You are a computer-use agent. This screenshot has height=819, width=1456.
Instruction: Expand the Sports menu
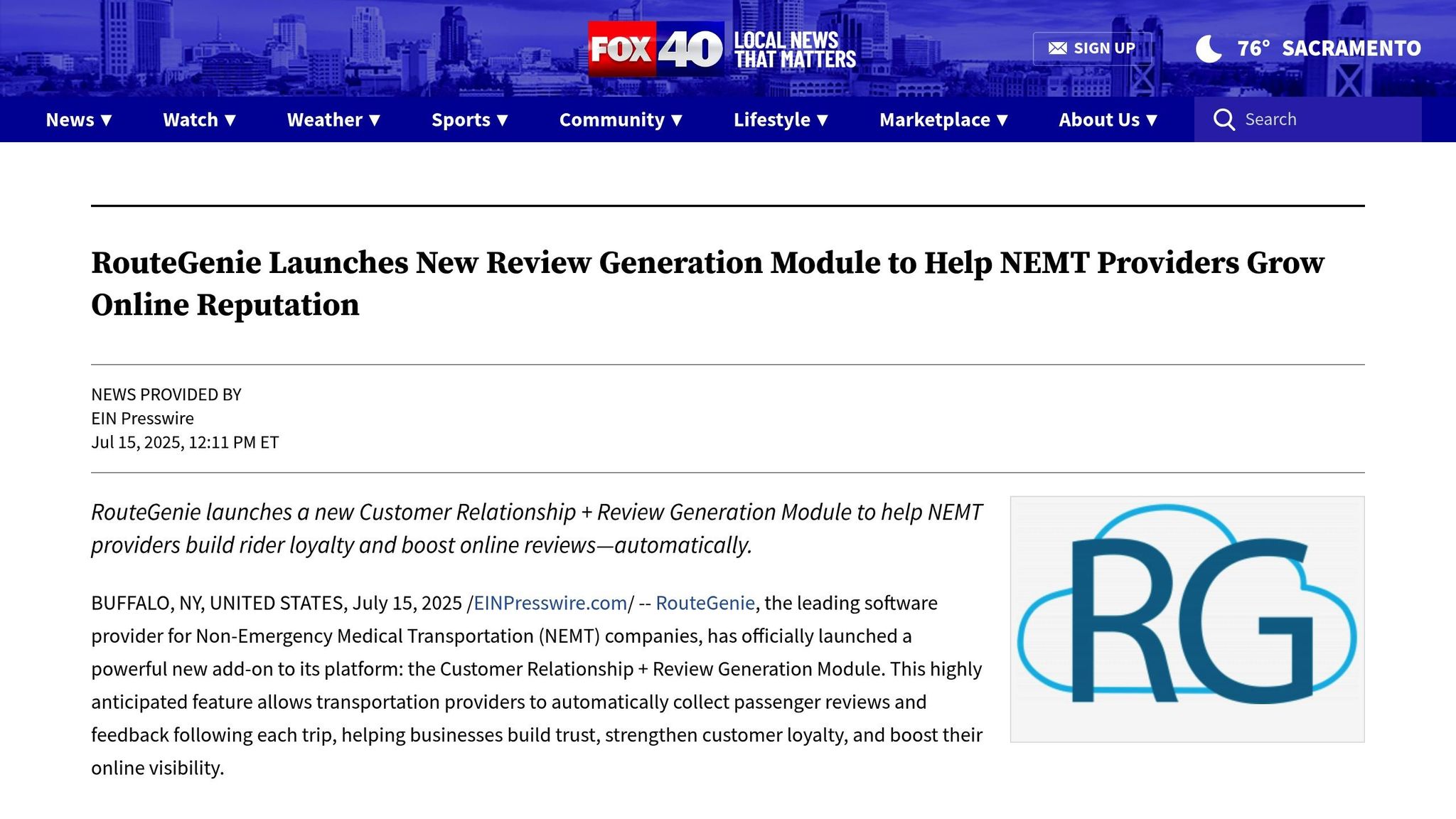(470, 119)
